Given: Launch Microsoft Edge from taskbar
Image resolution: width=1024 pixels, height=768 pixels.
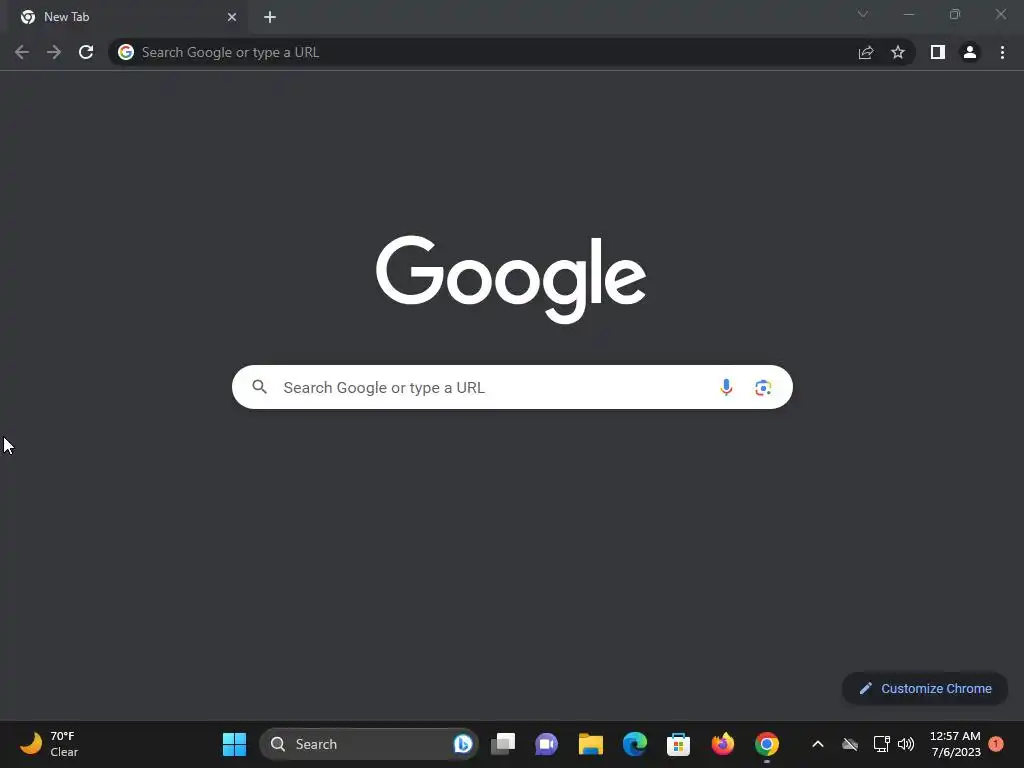Looking at the screenshot, I should click(x=635, y=744).
